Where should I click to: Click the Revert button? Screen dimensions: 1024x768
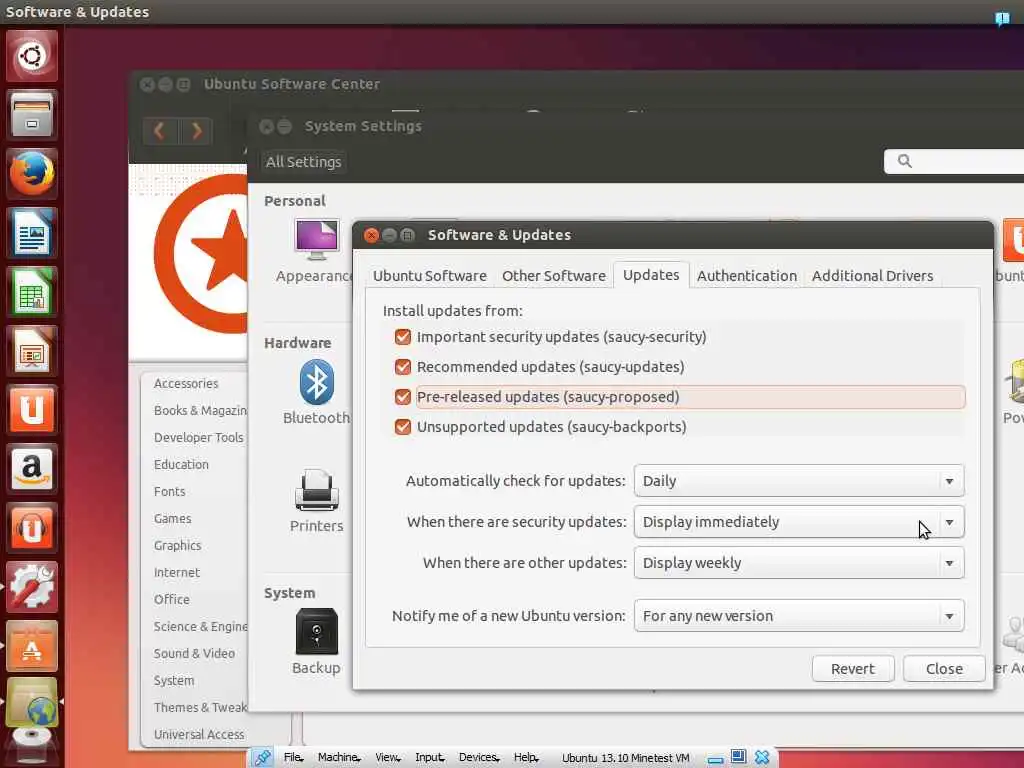point(852,669)
